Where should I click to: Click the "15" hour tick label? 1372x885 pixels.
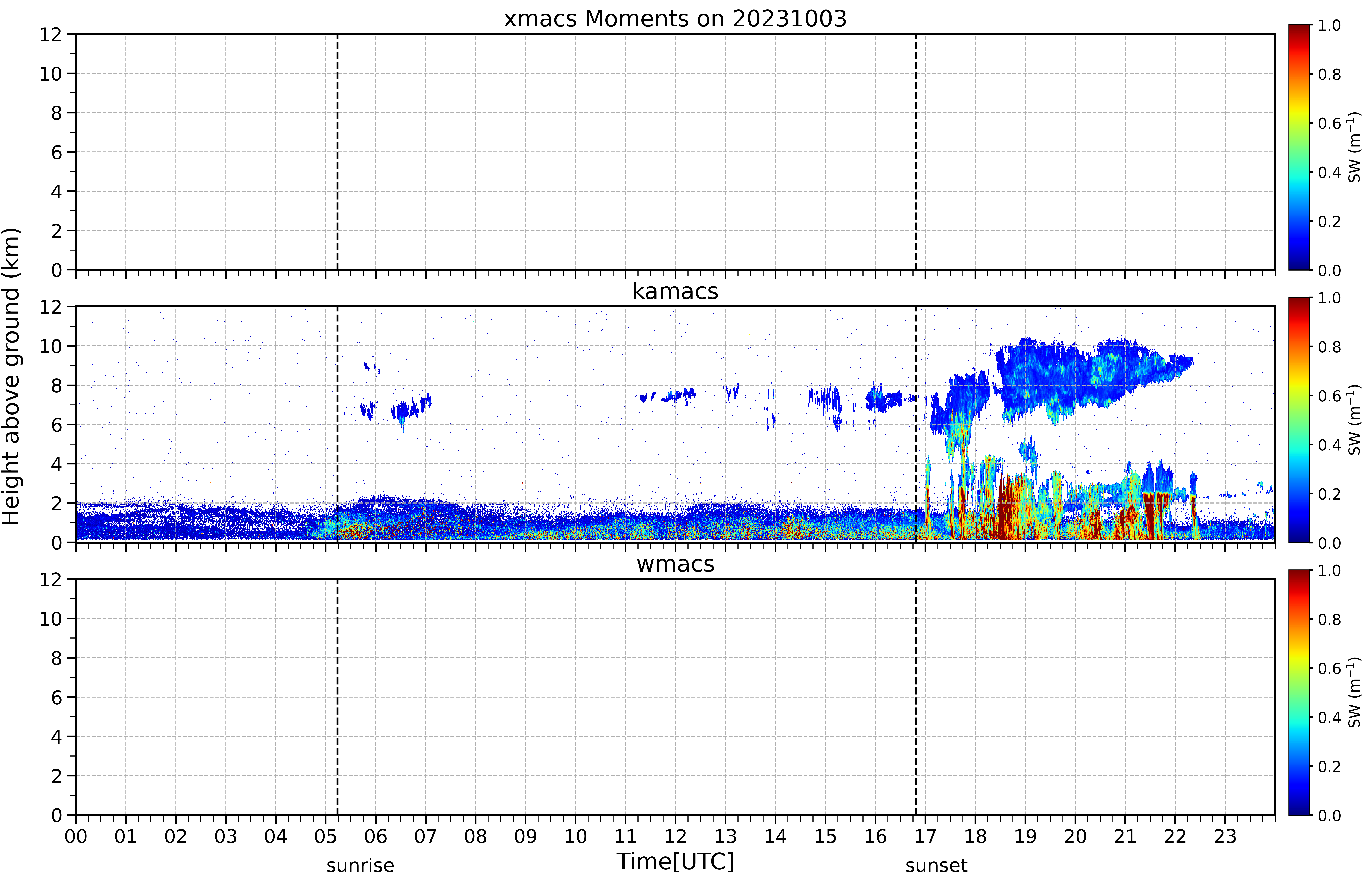[826, 837]
